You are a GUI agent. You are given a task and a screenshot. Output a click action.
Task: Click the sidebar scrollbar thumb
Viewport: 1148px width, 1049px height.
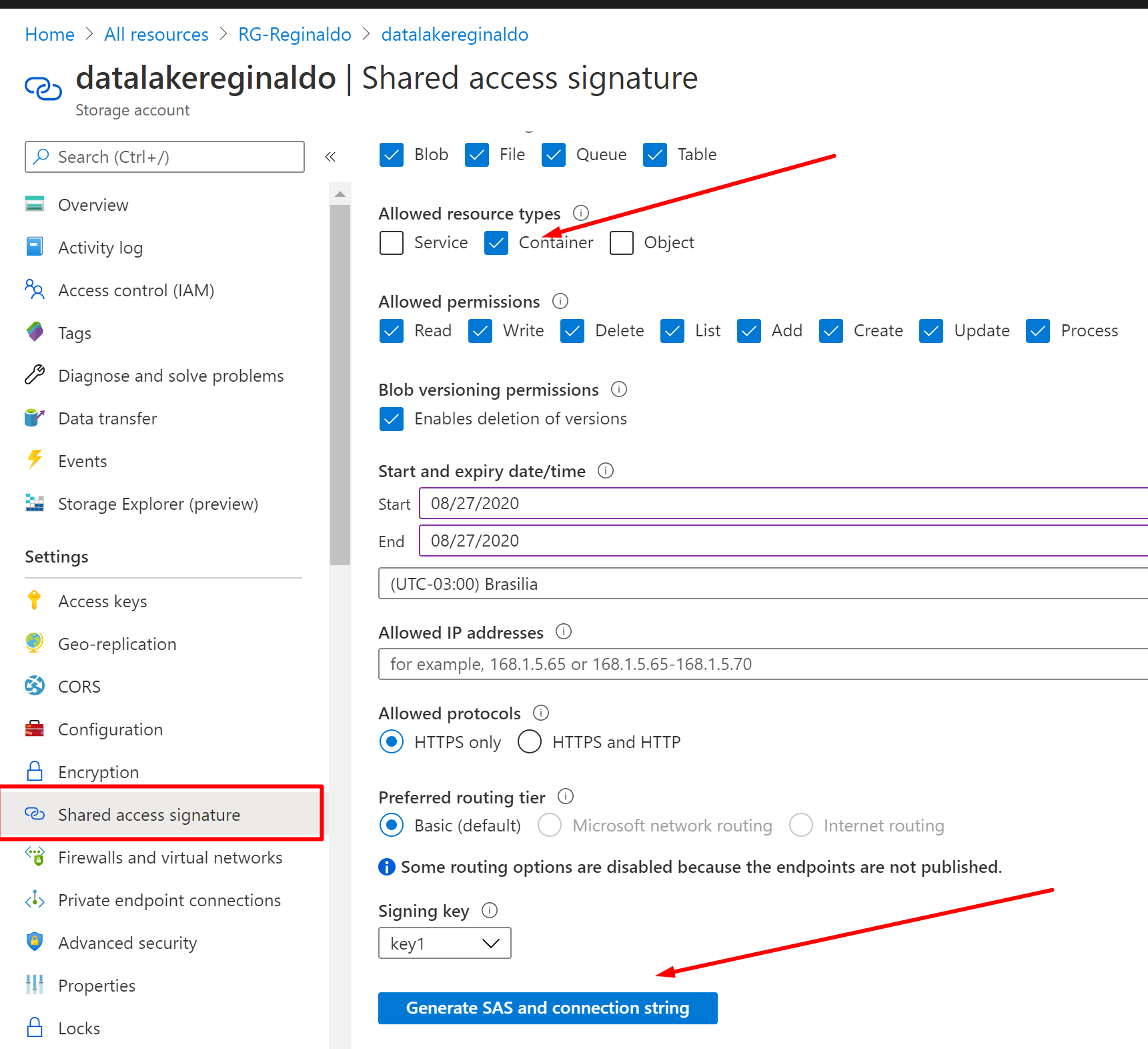(x=340, y=385)
